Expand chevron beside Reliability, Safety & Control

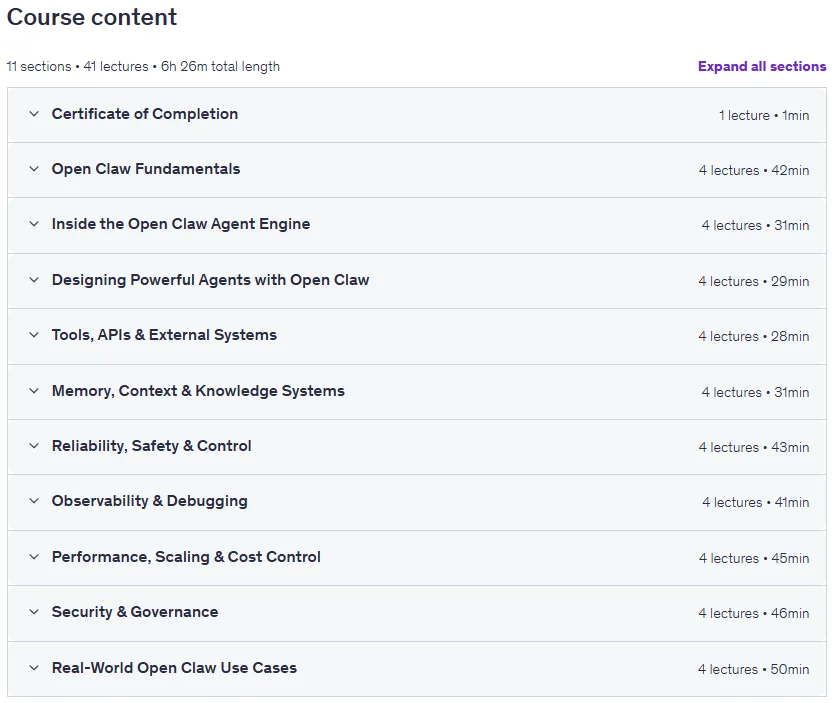pos(34,446)
